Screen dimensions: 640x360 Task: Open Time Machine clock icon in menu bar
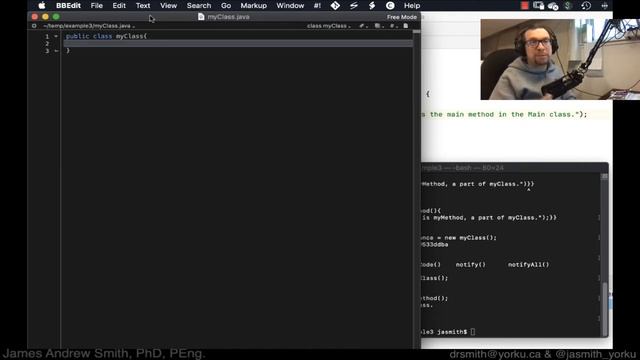(586, 6)
